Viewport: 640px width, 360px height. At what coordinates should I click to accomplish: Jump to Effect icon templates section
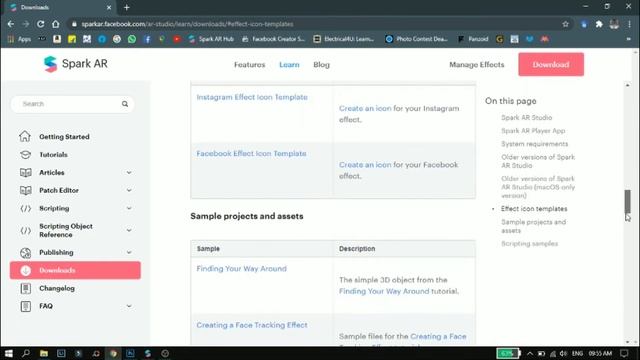click(534, 209)
